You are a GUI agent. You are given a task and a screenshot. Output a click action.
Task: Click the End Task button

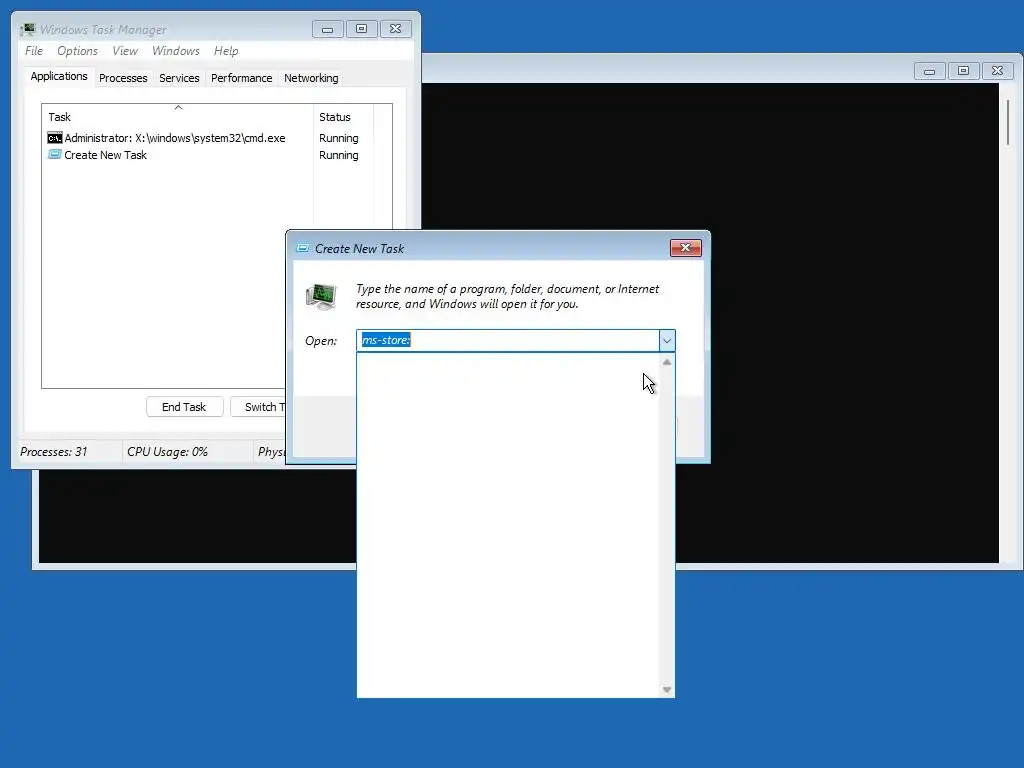pyautogui.click(x=184, y=407)
